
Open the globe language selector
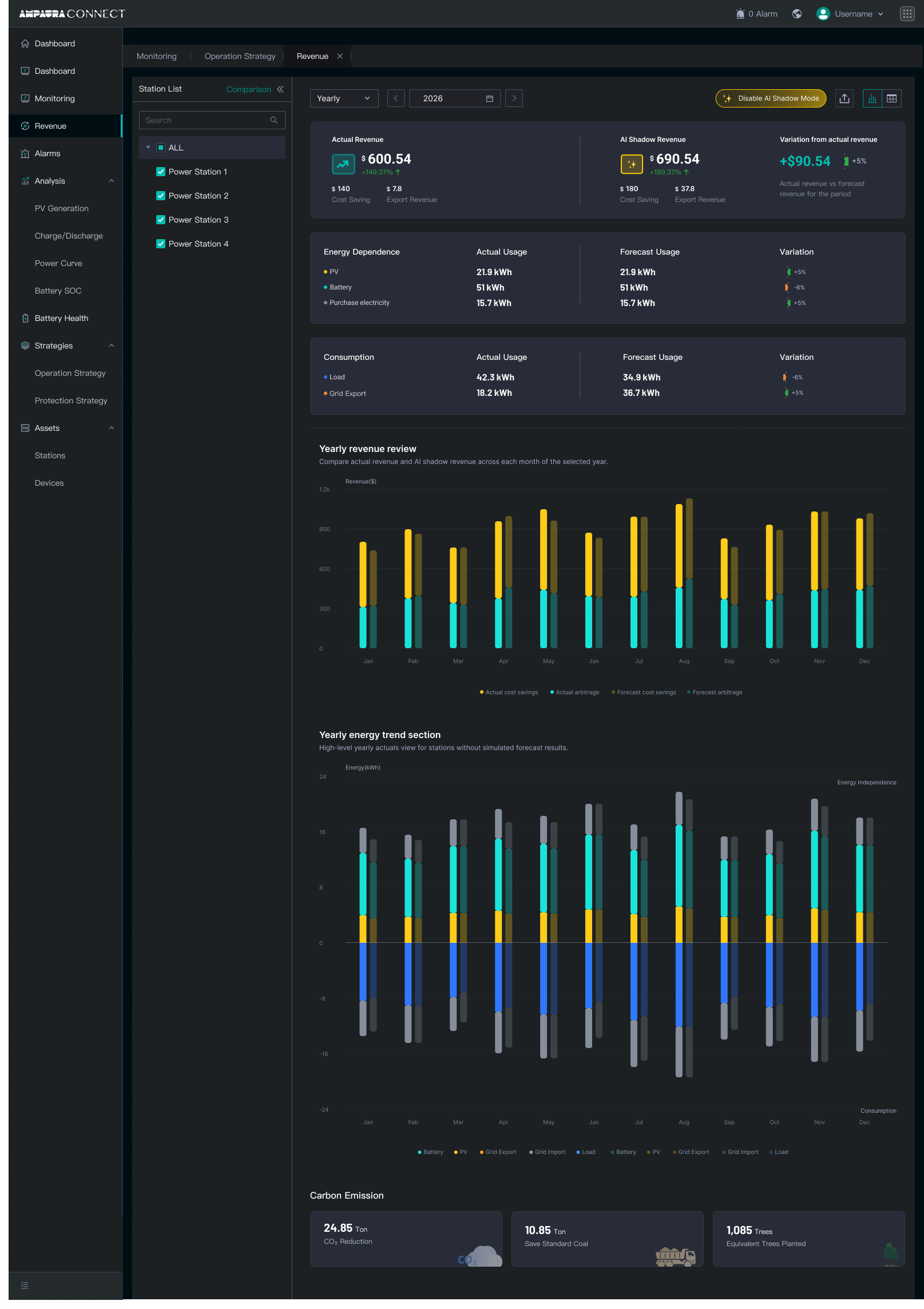pos(796,14)
